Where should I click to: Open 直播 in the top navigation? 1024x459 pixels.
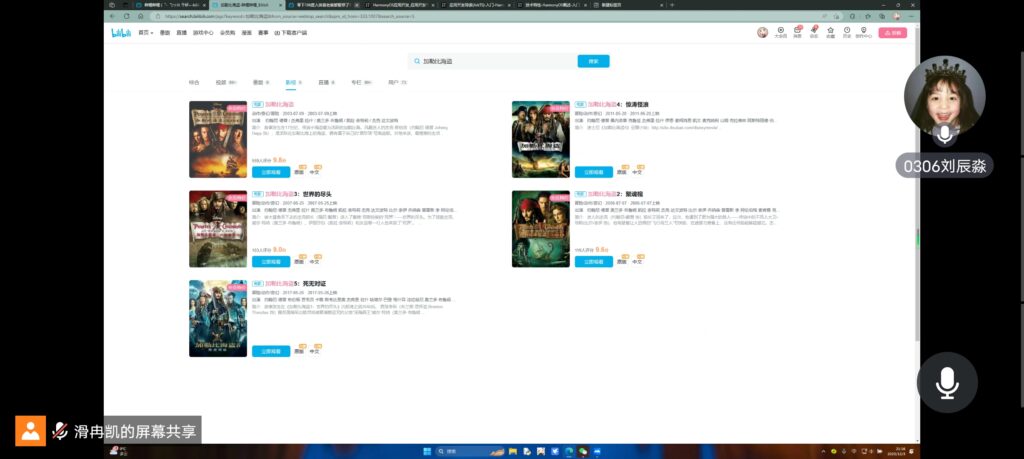(182, 33)
